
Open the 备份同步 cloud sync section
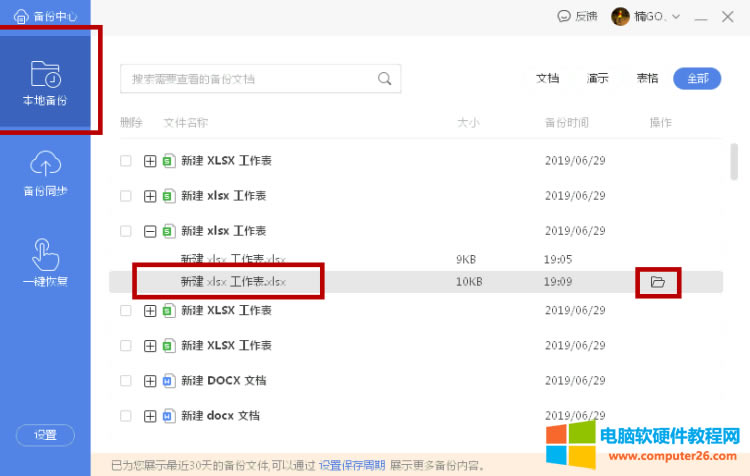(x=45, y=172)
